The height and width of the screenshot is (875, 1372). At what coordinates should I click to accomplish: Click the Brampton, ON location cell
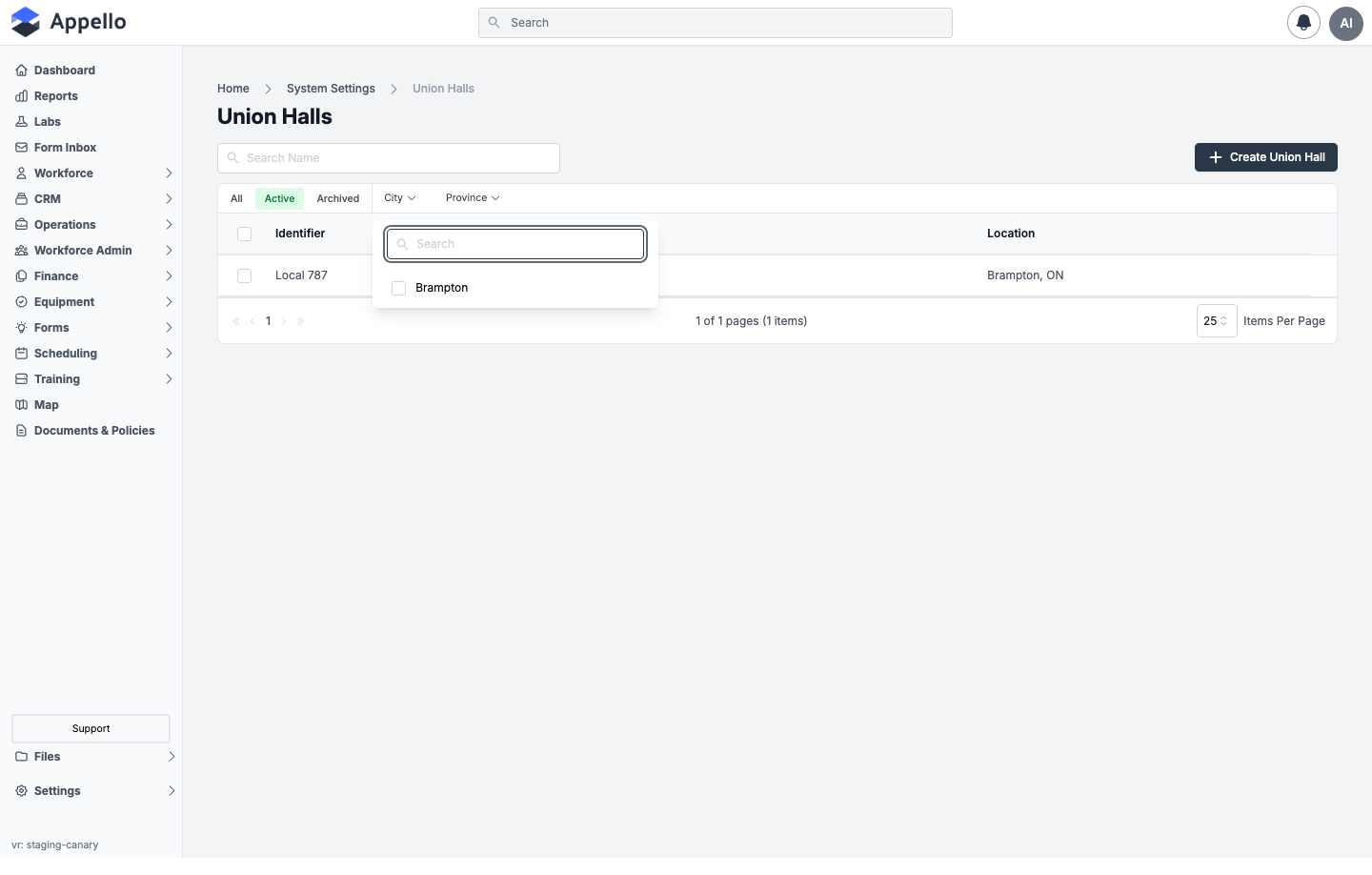[x=1025, y=275]
